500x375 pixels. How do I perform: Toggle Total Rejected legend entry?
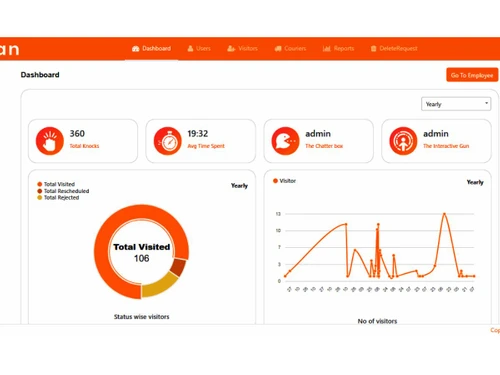(58, 198)
